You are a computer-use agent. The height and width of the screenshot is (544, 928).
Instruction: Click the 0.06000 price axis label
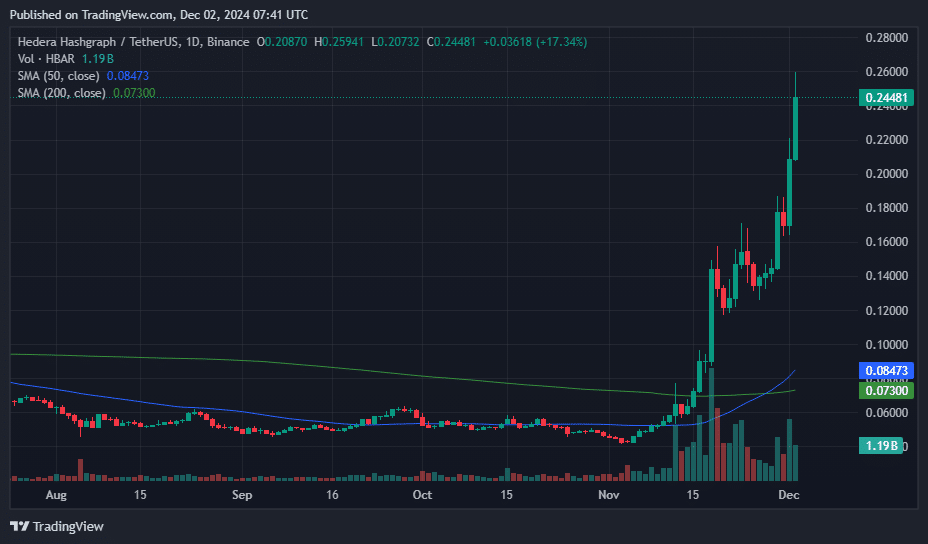[887, 413]
